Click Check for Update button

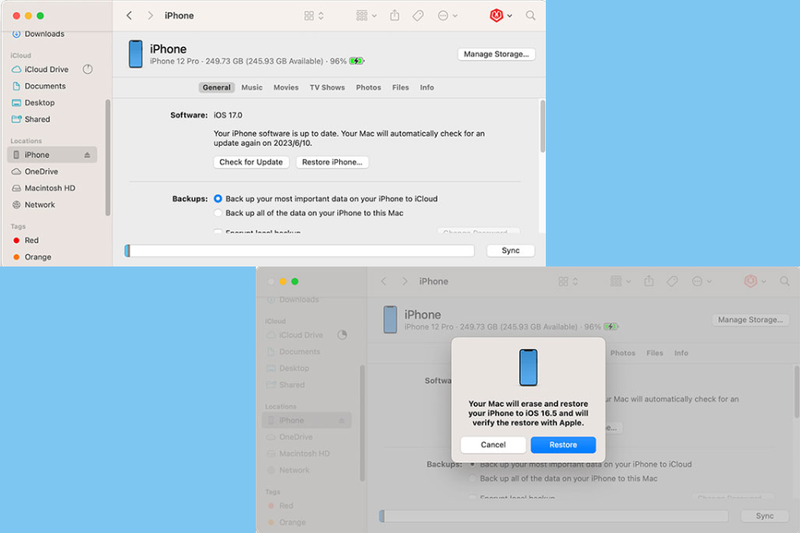click(x=251, y=162)
